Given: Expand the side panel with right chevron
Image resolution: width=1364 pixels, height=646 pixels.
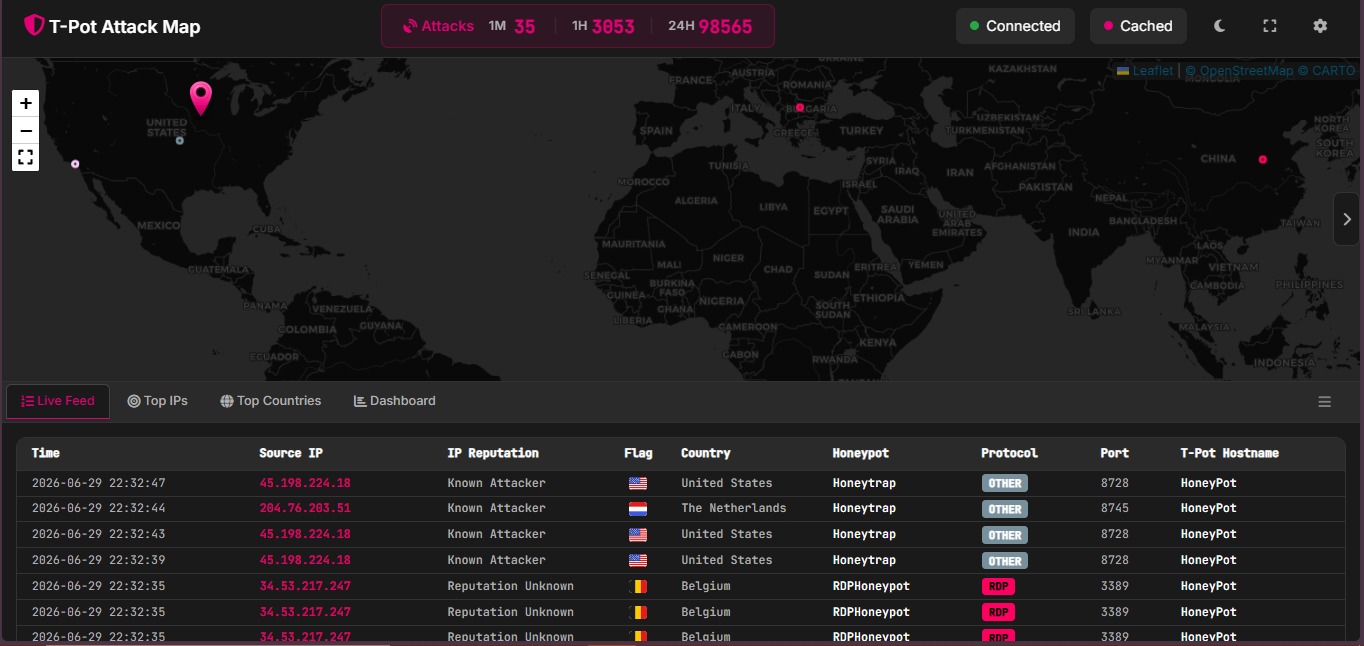Looking at the screenshot, I should coord(1346,219).
